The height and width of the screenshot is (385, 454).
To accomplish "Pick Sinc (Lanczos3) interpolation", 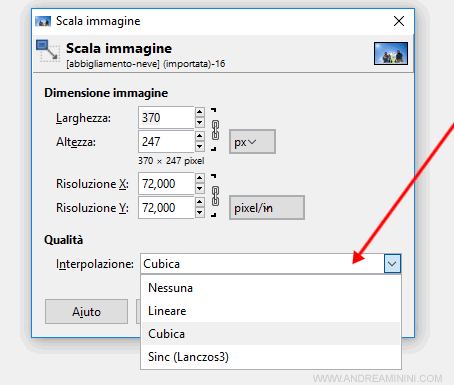I will (x=271, y=357).
